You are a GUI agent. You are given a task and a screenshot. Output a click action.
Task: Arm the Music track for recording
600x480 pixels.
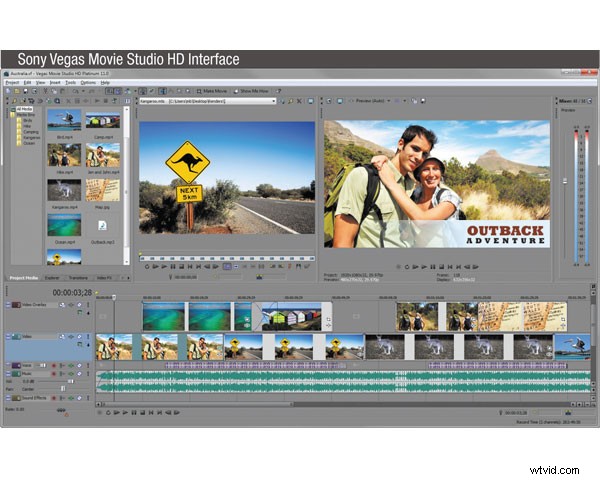pos(54,374)
